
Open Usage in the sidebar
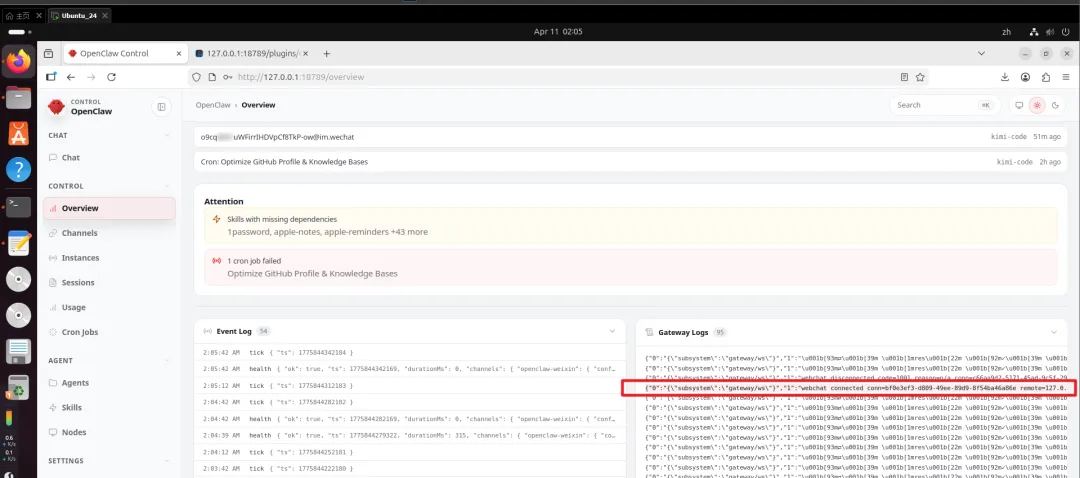[x=109, y=307]
